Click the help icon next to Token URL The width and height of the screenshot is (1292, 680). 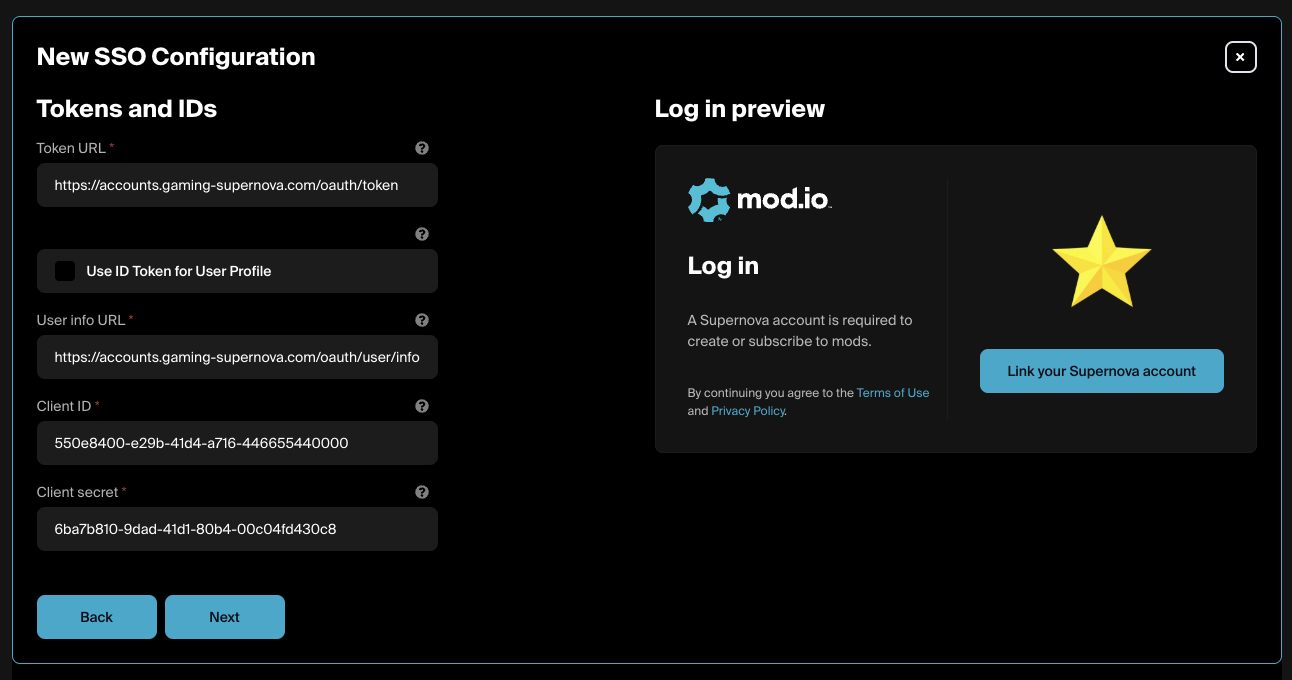(422, 148)
